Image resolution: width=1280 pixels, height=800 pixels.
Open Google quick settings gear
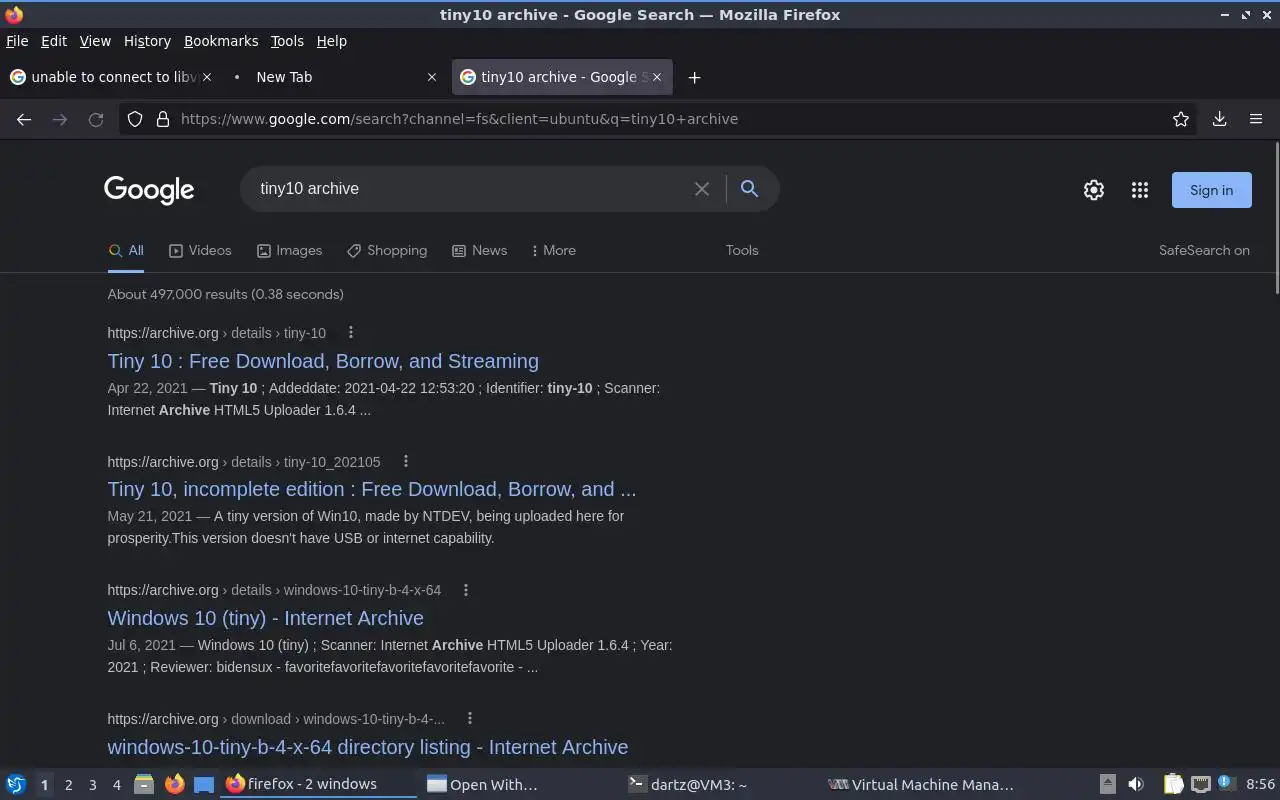tap(1094, 190)
